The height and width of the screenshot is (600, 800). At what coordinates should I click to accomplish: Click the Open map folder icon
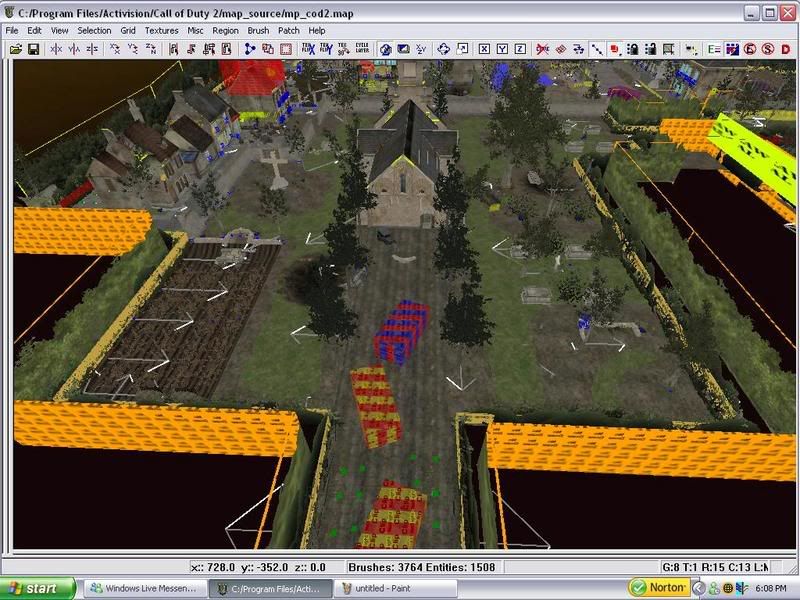point(16,48)
